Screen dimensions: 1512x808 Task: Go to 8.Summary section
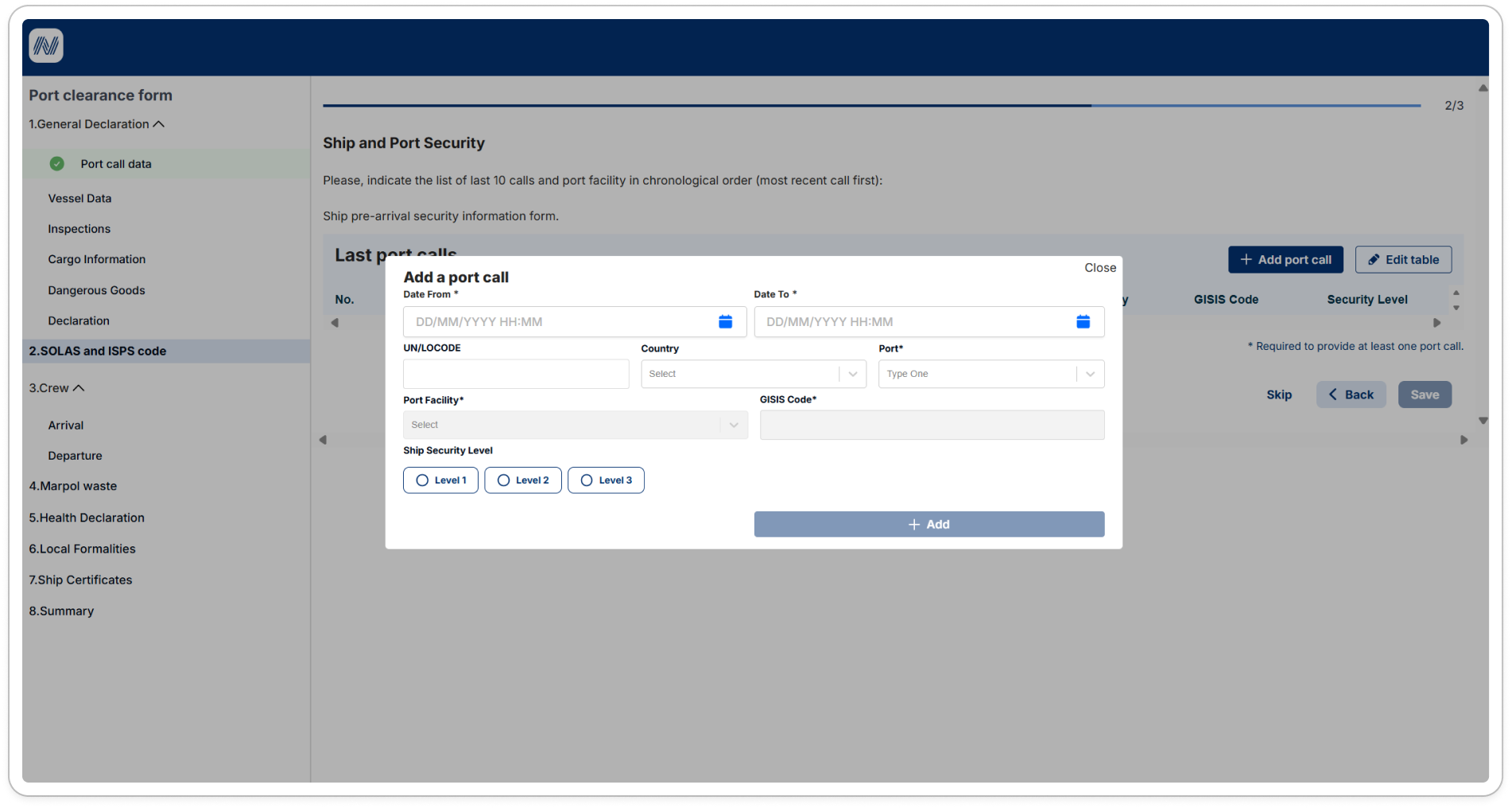click(x=61, y=611)
